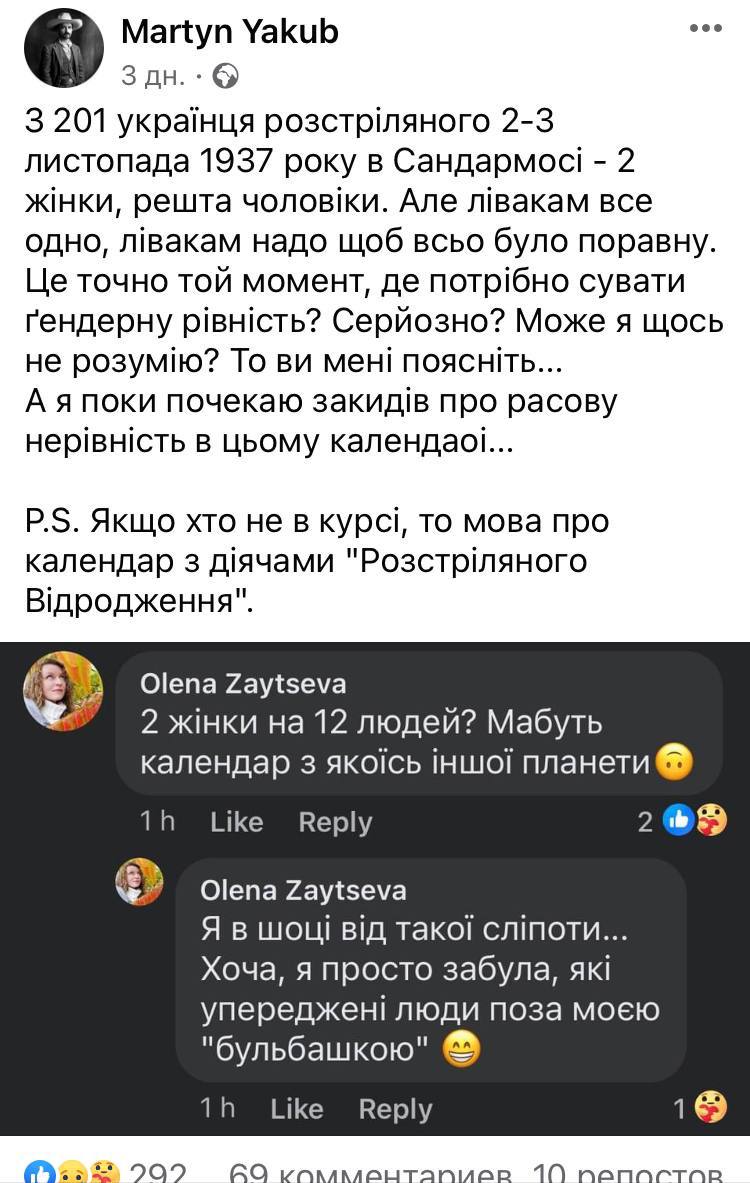Click the blue thumbs-up reaction on first comment

[x=679, y=821]
